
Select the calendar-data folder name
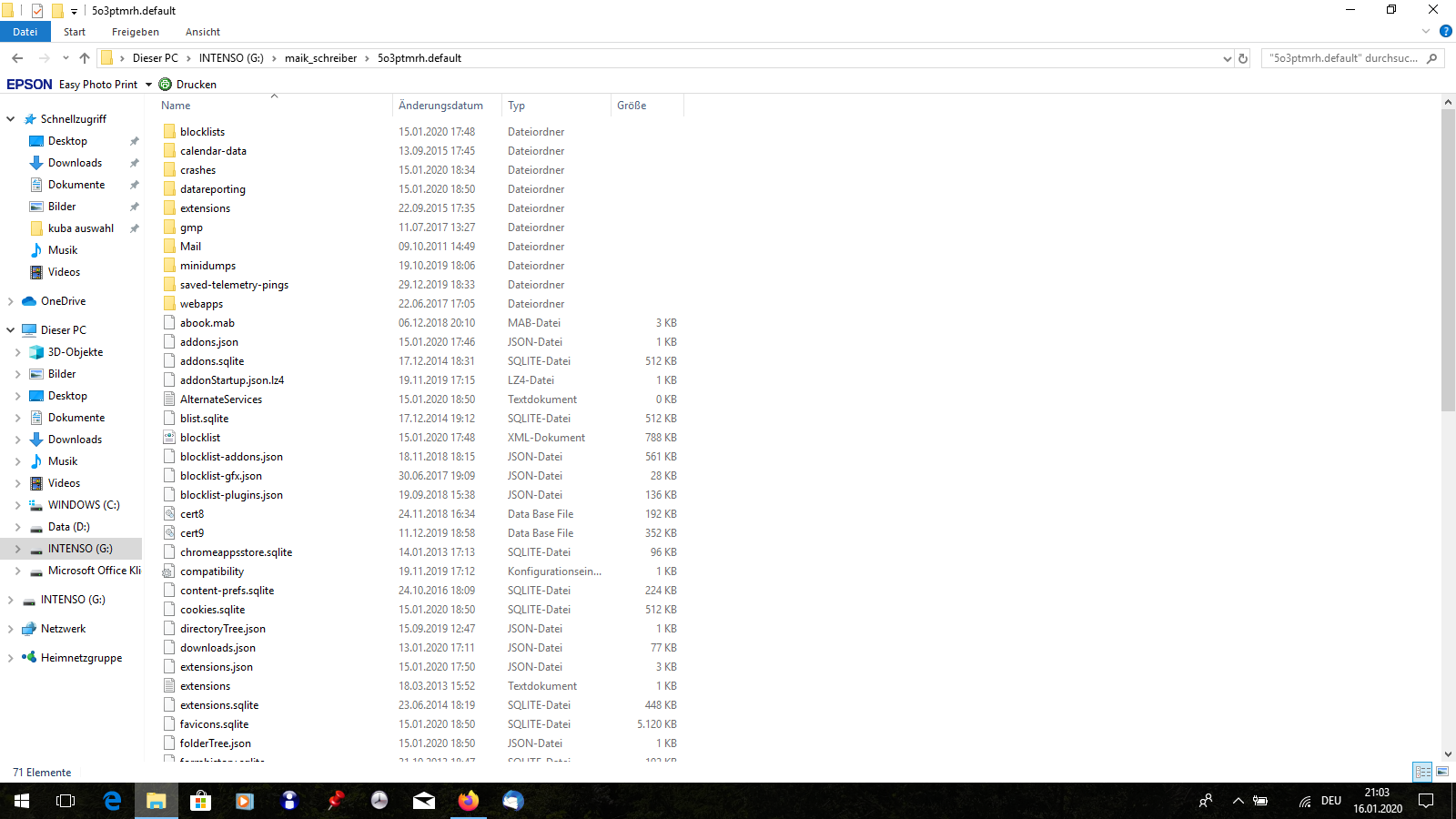click(x=213, y=151)
